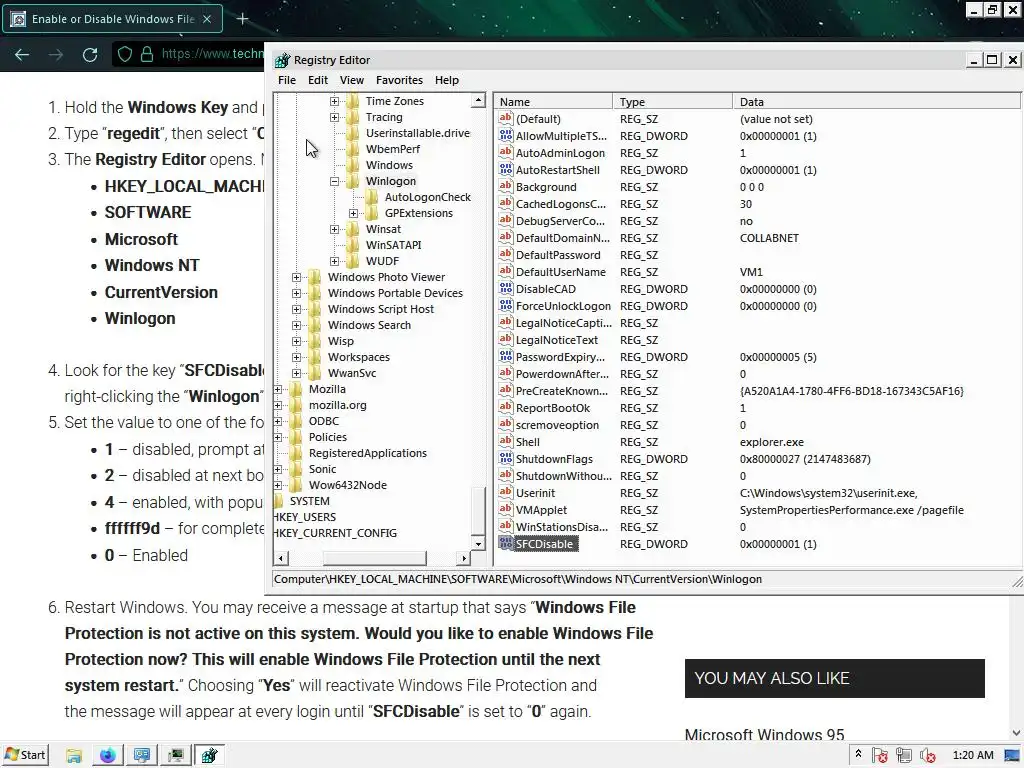Open Firefox from the taskbar
Screen dimensions: 1024x768
pos(108,756)
